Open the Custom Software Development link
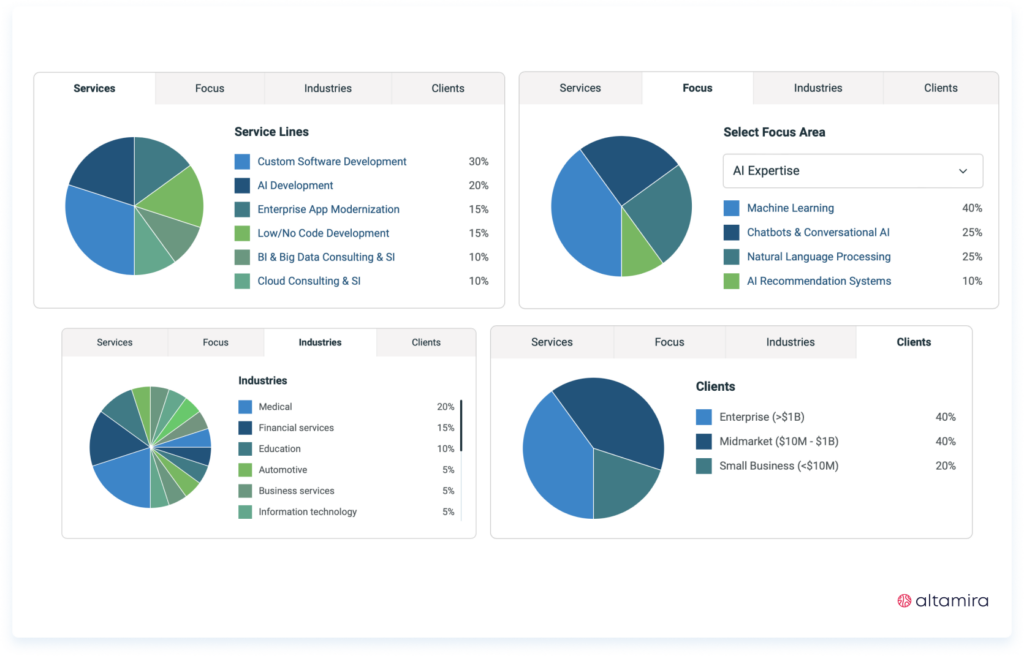Image resolution: width=1024 pixels, height=656 pixels. 331,161
